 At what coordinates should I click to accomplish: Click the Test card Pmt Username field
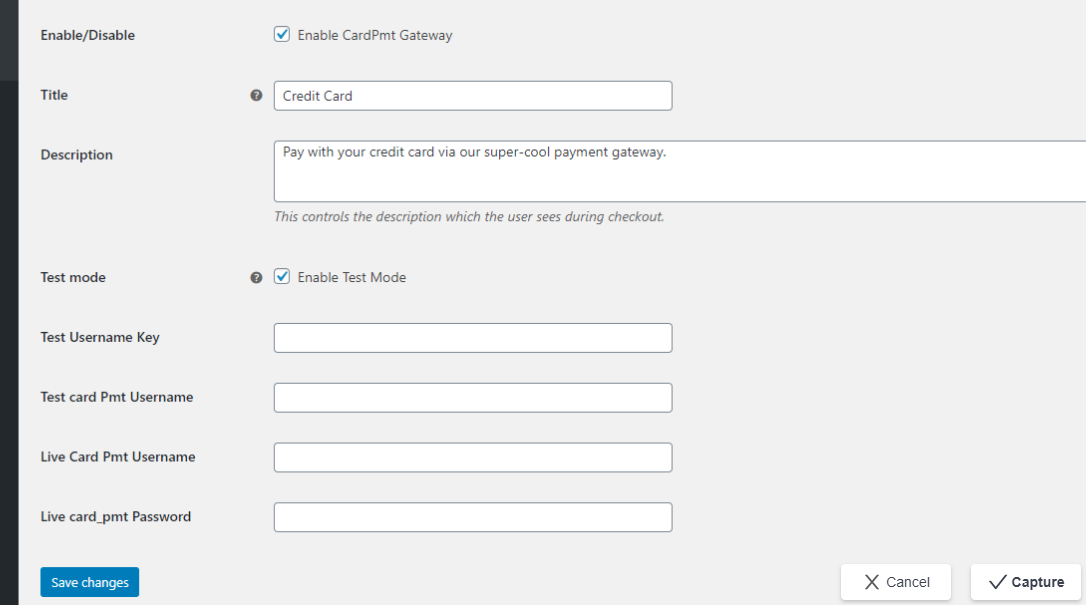[472, 397]
